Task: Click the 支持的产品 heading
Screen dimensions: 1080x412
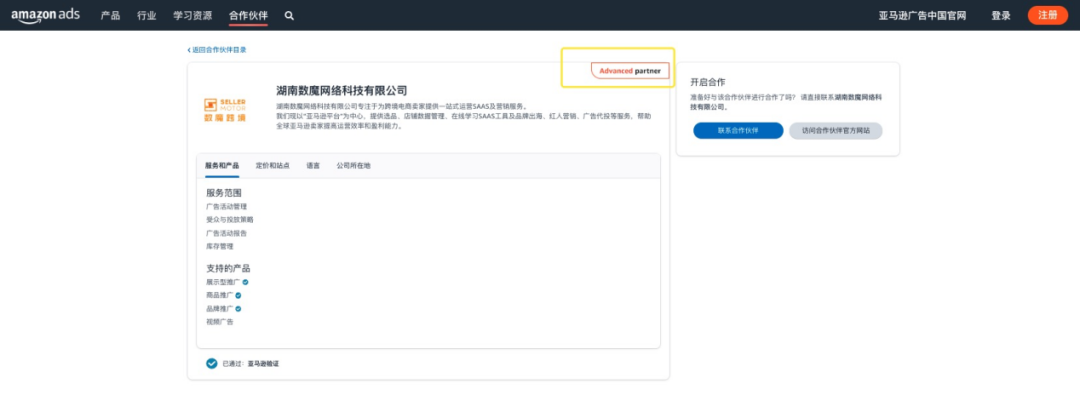Action: [x=228, y=268]
